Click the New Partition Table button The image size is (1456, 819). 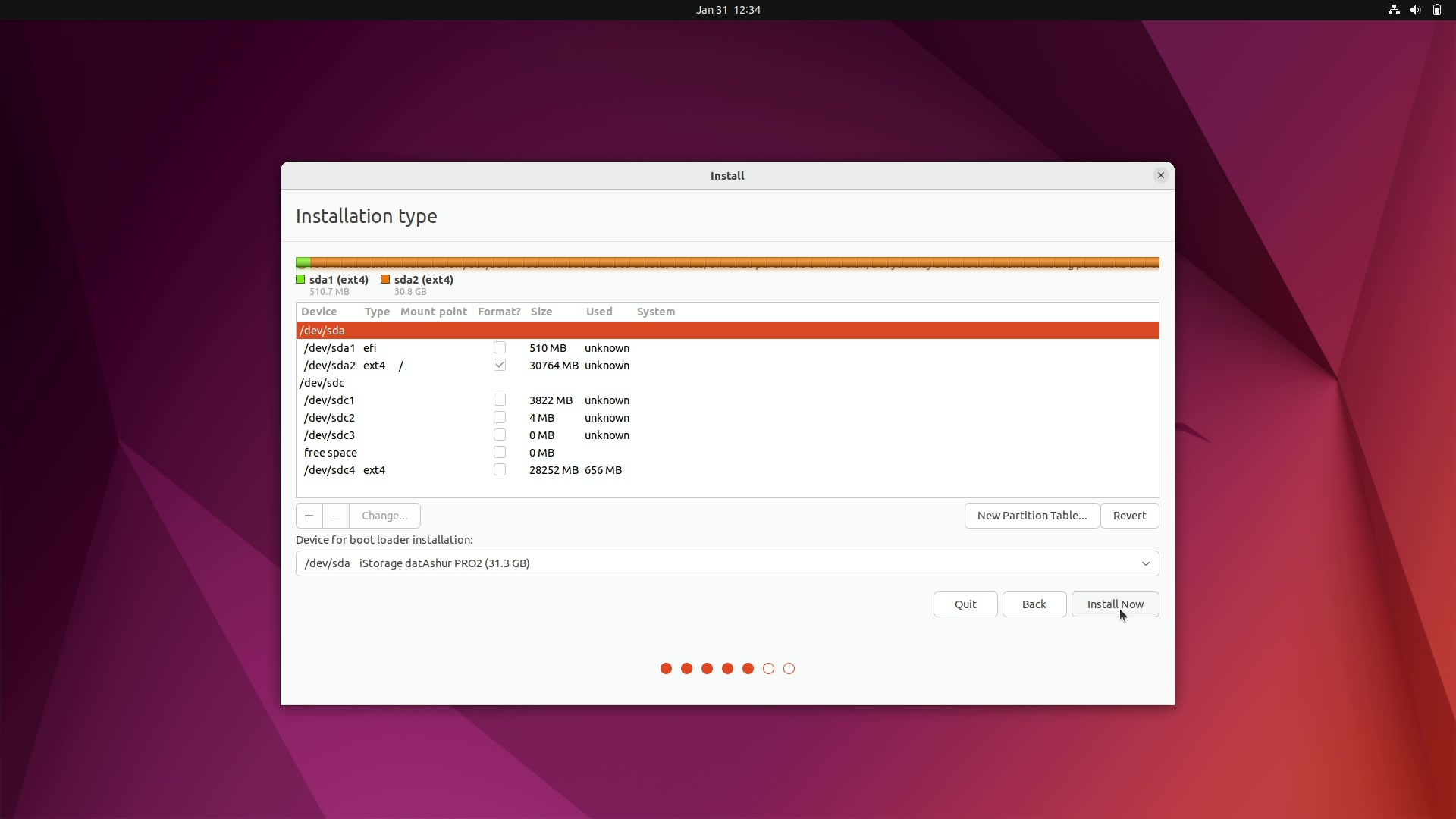point(1032,516)
